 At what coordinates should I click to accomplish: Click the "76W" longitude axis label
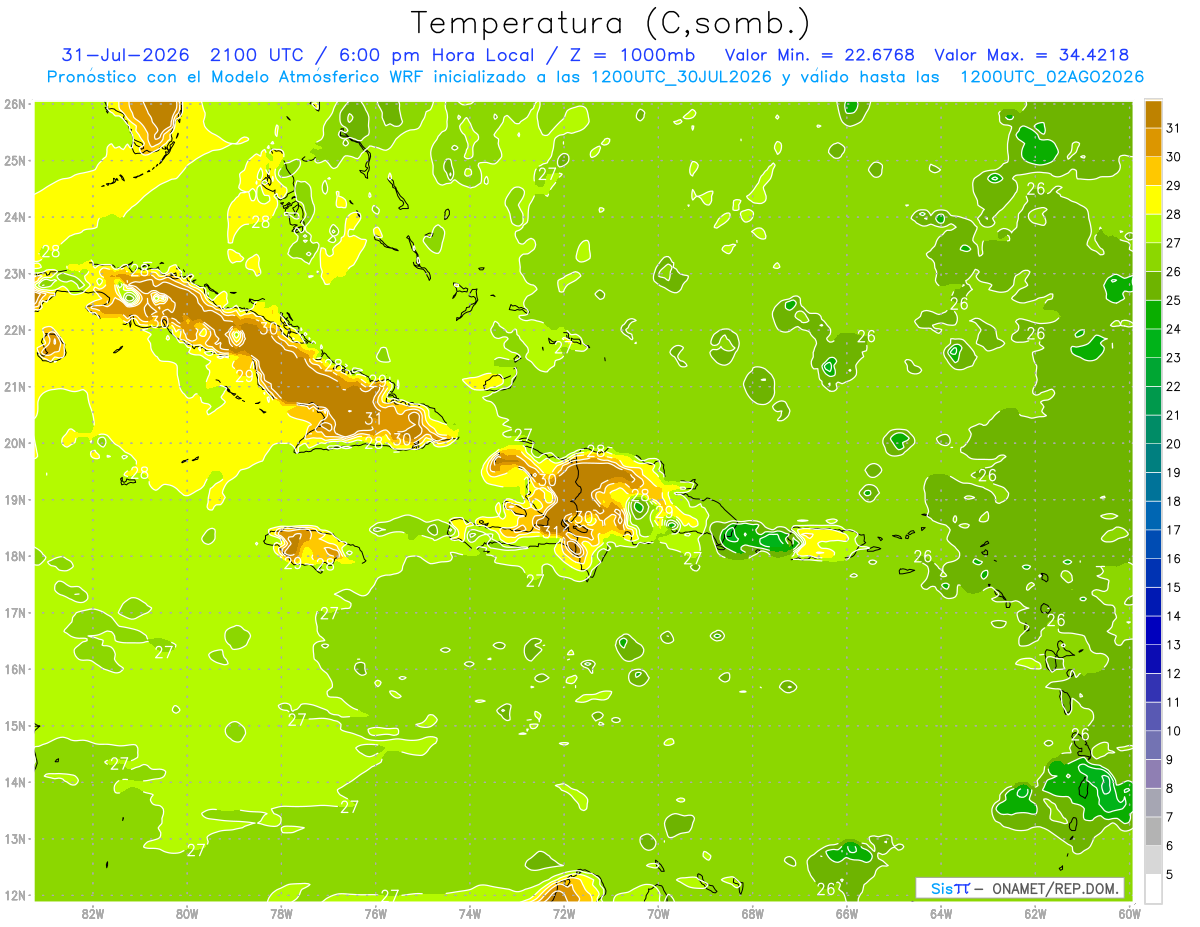[x=376, y=913]
